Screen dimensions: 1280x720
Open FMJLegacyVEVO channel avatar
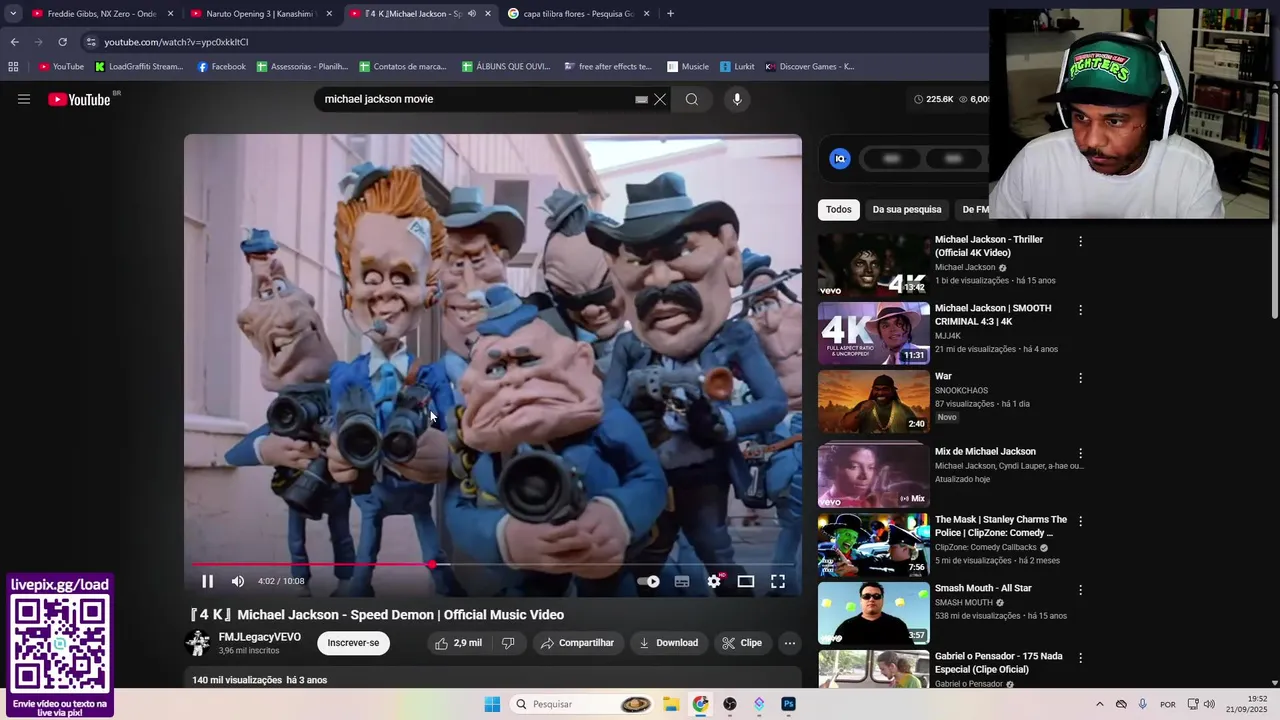198,643
